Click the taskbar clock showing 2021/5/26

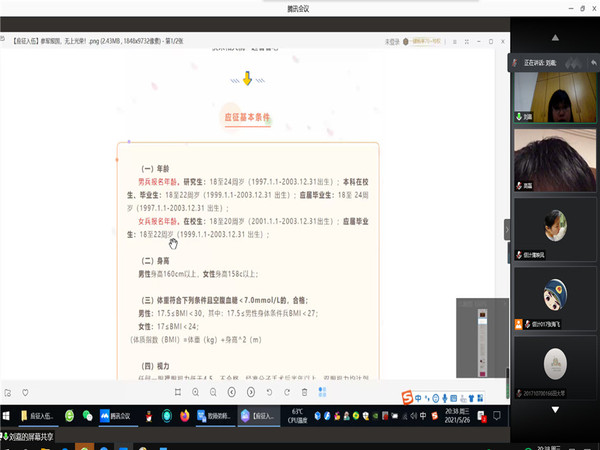coord(457,416)
